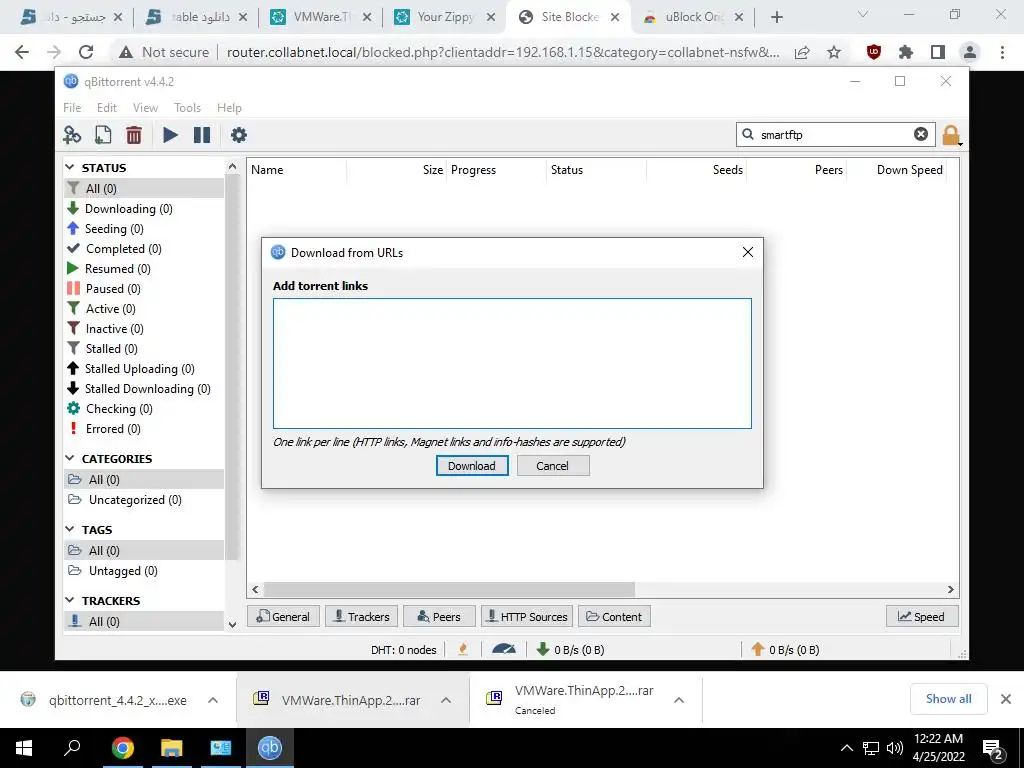Click the qBittorrent taskbar icon
This screenshot has height=768, width=1024.
(269, 747)
